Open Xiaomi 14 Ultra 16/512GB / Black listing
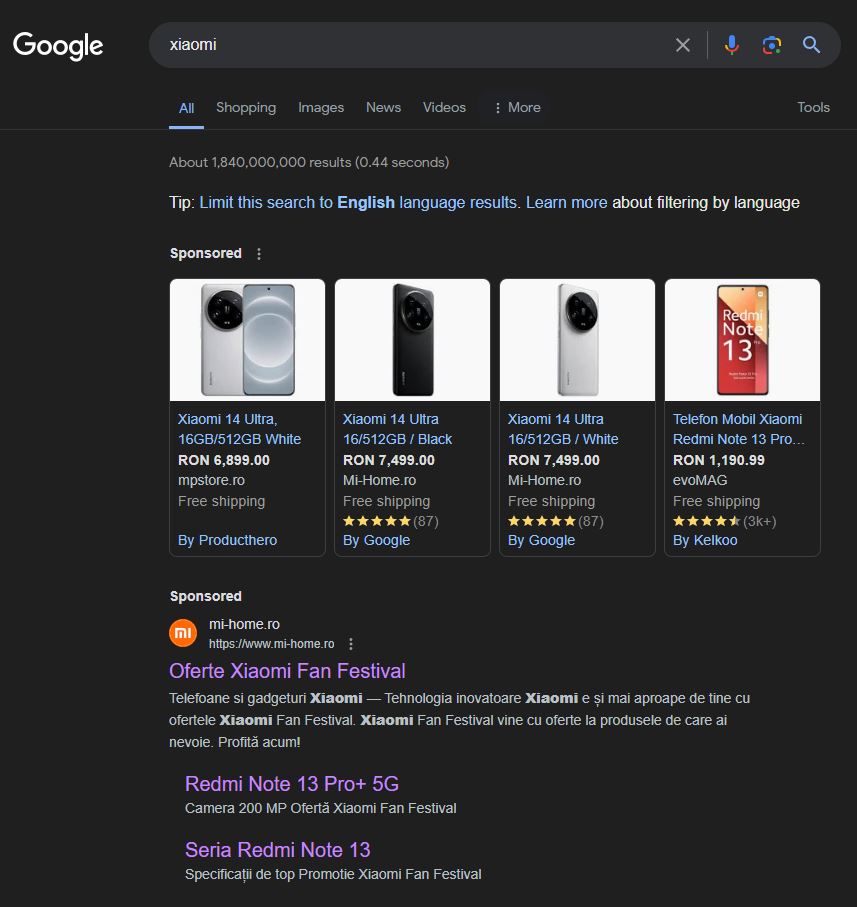This screenshot has height=907, width=857. pyautogui.click(x=398, y=429)
